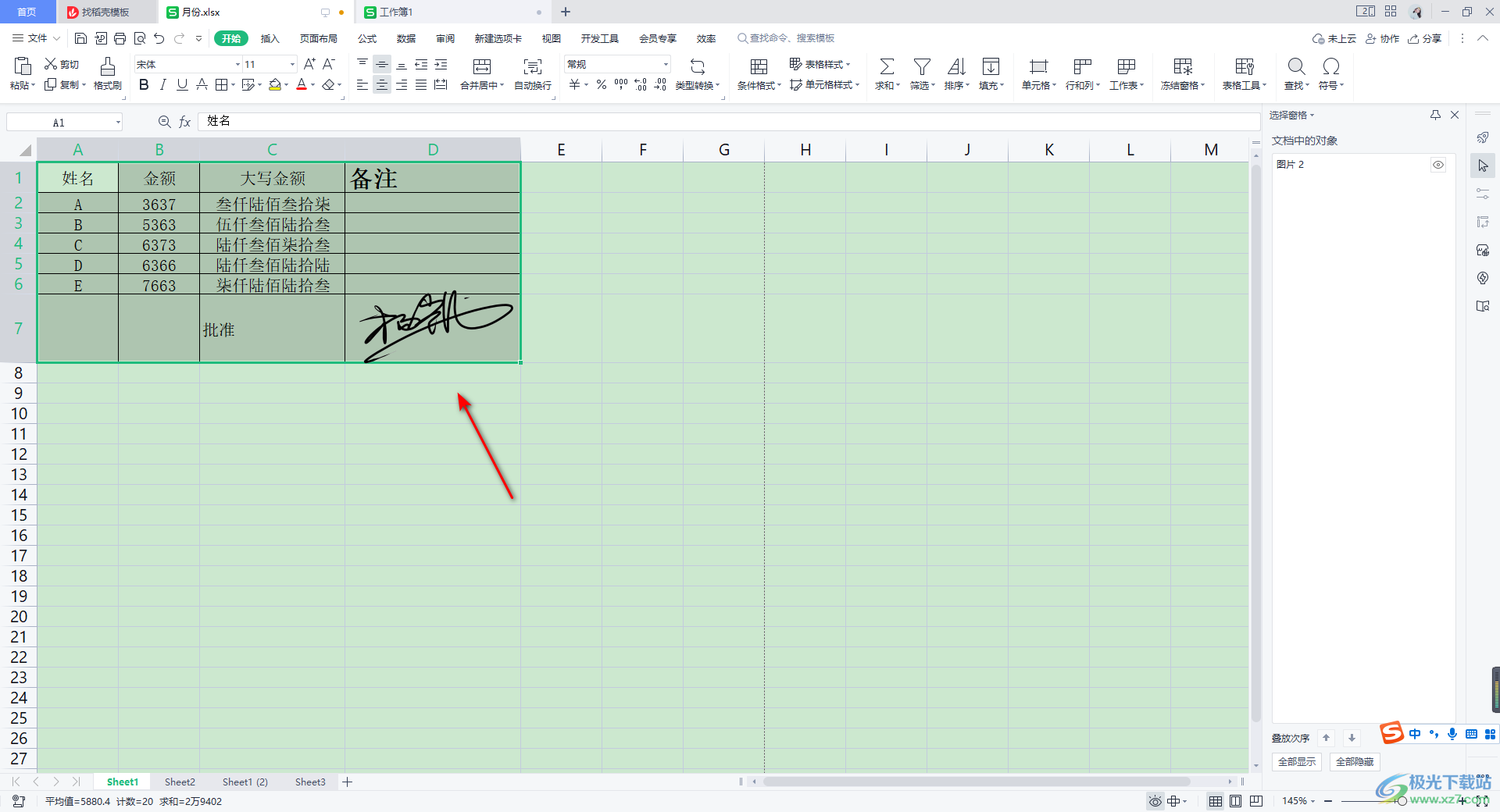Click the Print icon in quick access toolbar
The image size is (1500, 812).
[120, 38]
